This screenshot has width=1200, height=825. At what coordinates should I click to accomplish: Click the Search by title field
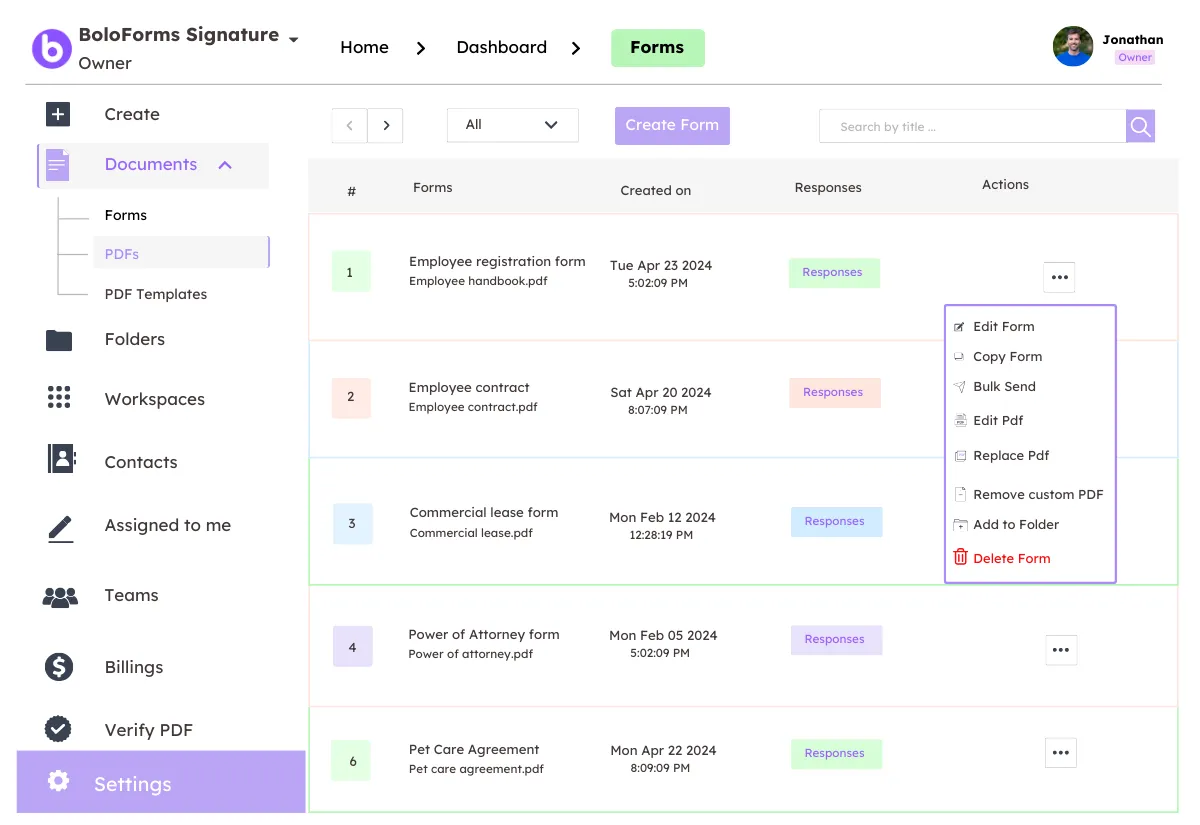pos(972,127)
